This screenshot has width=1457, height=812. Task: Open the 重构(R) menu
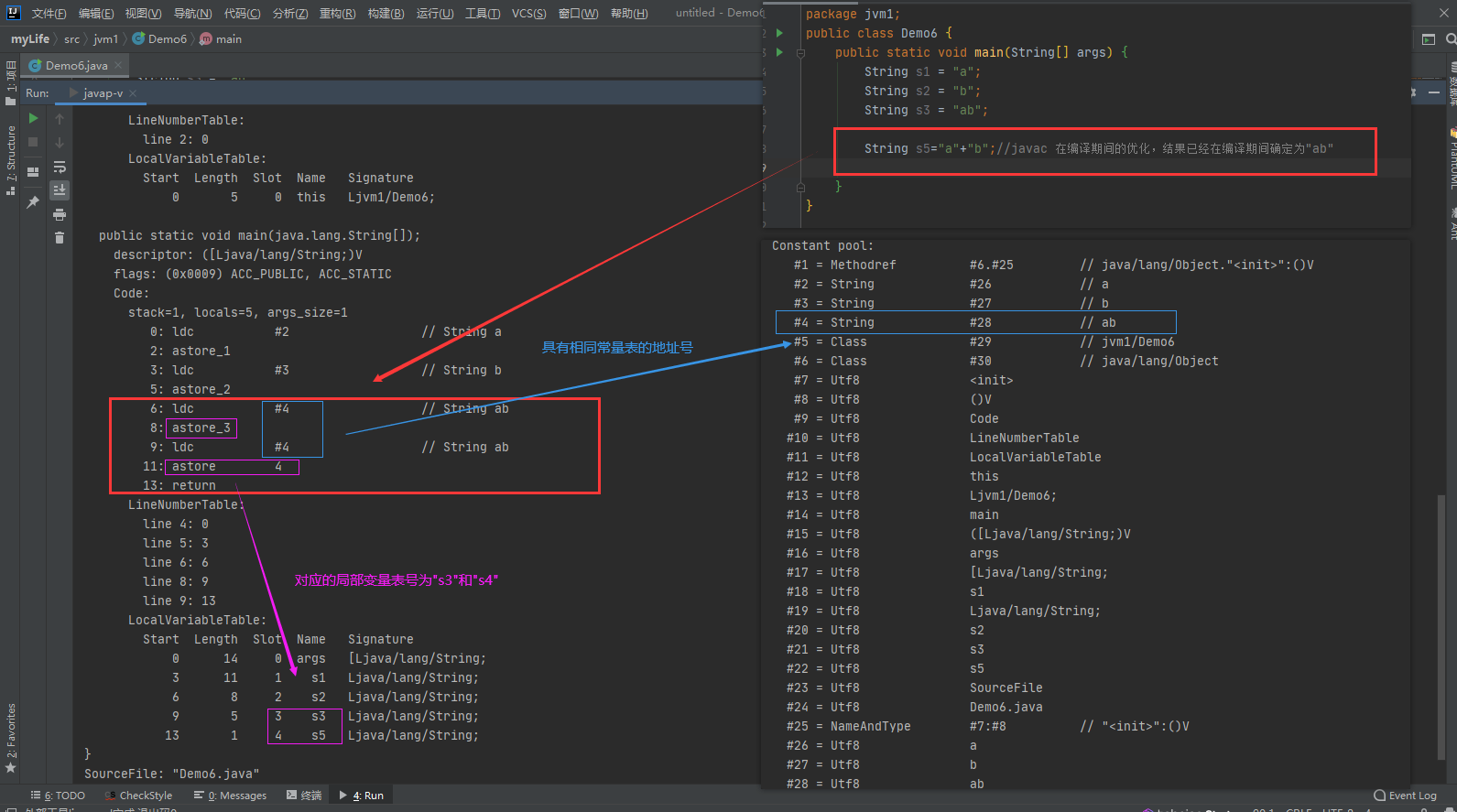[x=338, y=13]
